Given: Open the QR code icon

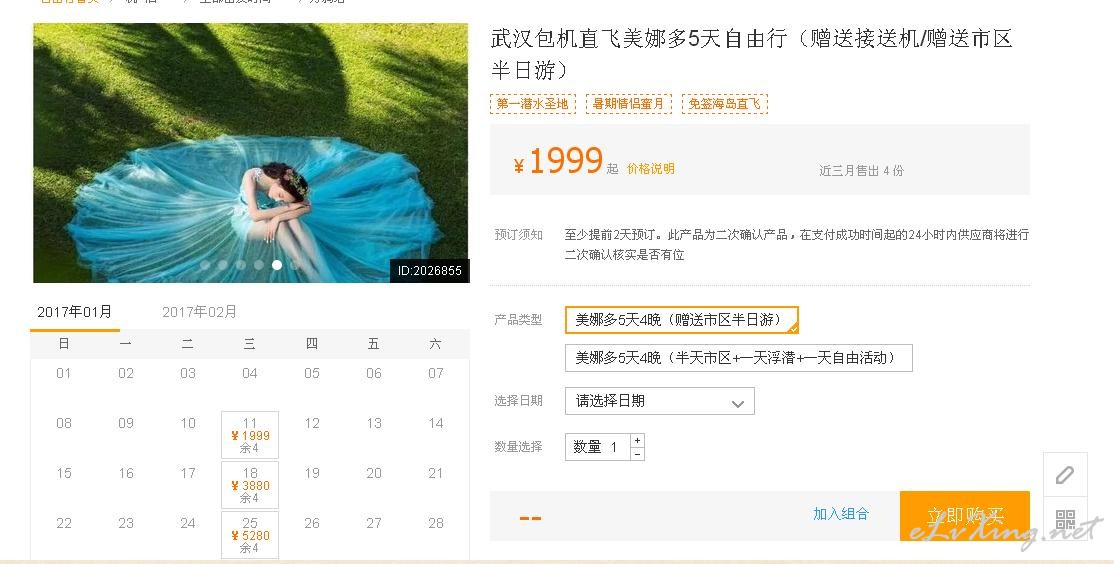Looking at the screenshot, I should [1064, 519].
